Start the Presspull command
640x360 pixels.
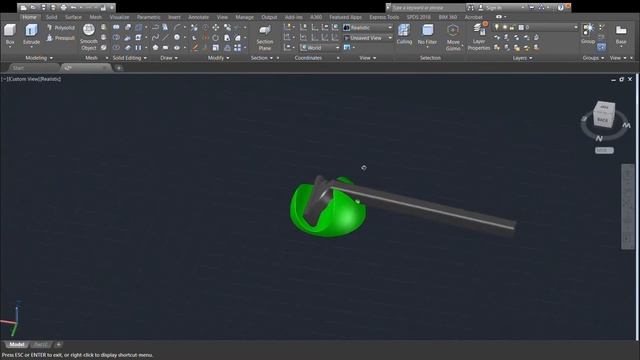click(x=61, y=38)
